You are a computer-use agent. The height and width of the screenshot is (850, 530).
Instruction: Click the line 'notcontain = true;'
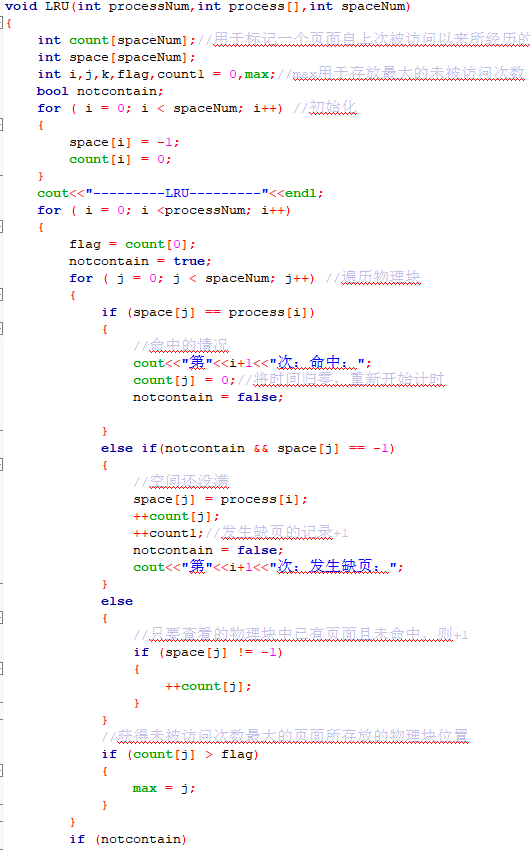click(x=140, y=261)
